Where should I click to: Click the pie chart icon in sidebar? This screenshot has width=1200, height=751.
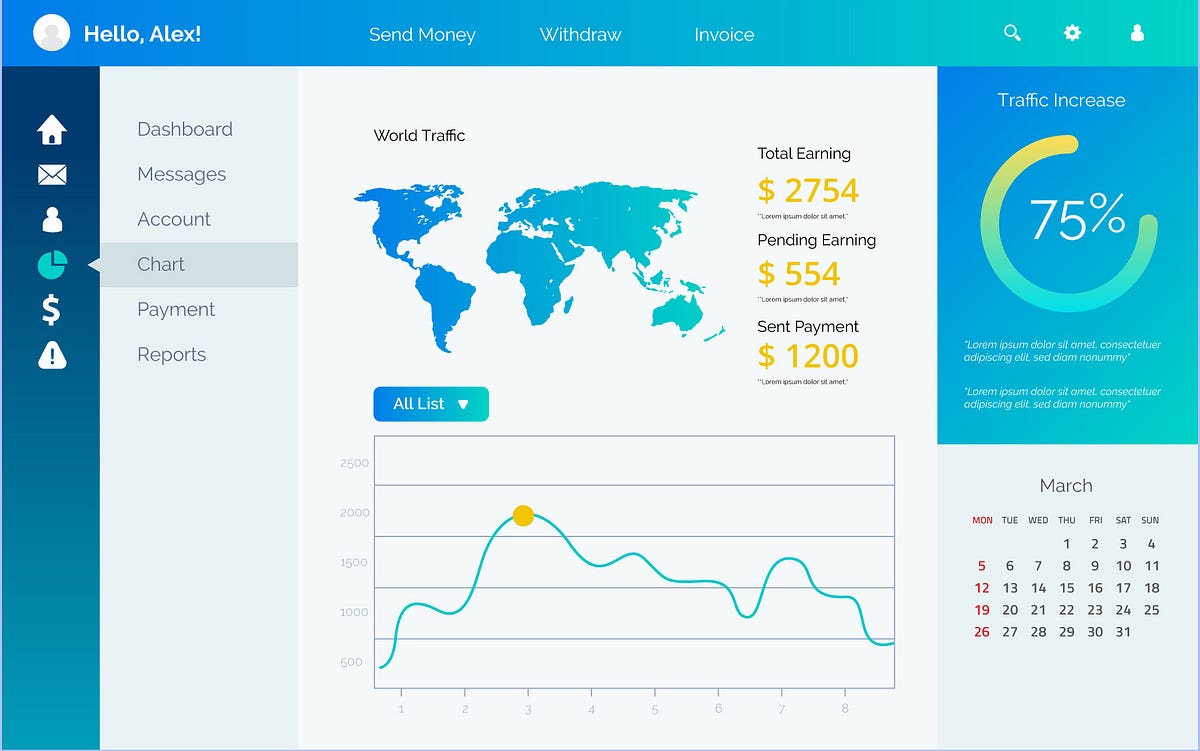point(51,264)
